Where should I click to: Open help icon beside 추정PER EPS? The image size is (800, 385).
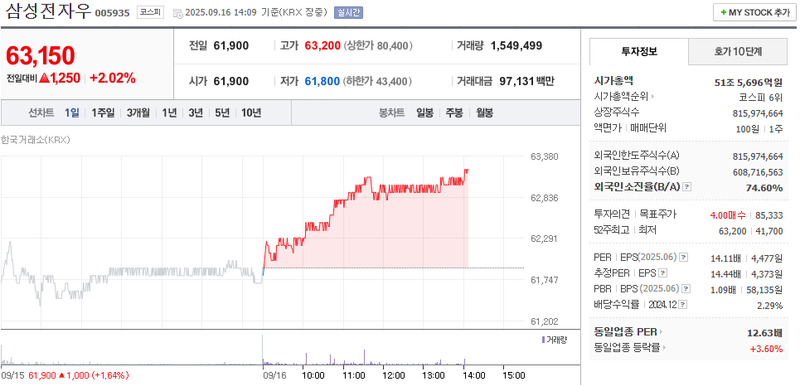pyautogui.click(x=662, y=273)
